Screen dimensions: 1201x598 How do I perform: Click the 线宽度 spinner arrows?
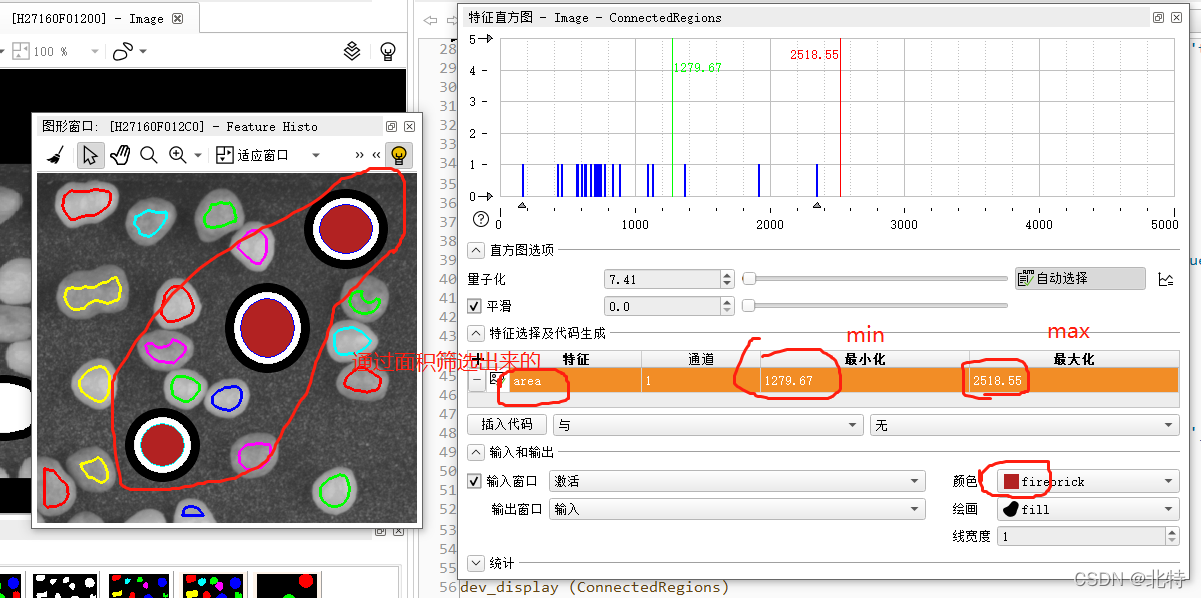tap(1172, 537)
